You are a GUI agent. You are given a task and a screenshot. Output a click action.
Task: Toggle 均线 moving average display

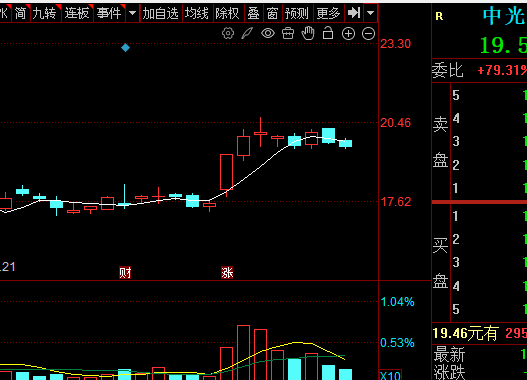click(x=197, y=13)
